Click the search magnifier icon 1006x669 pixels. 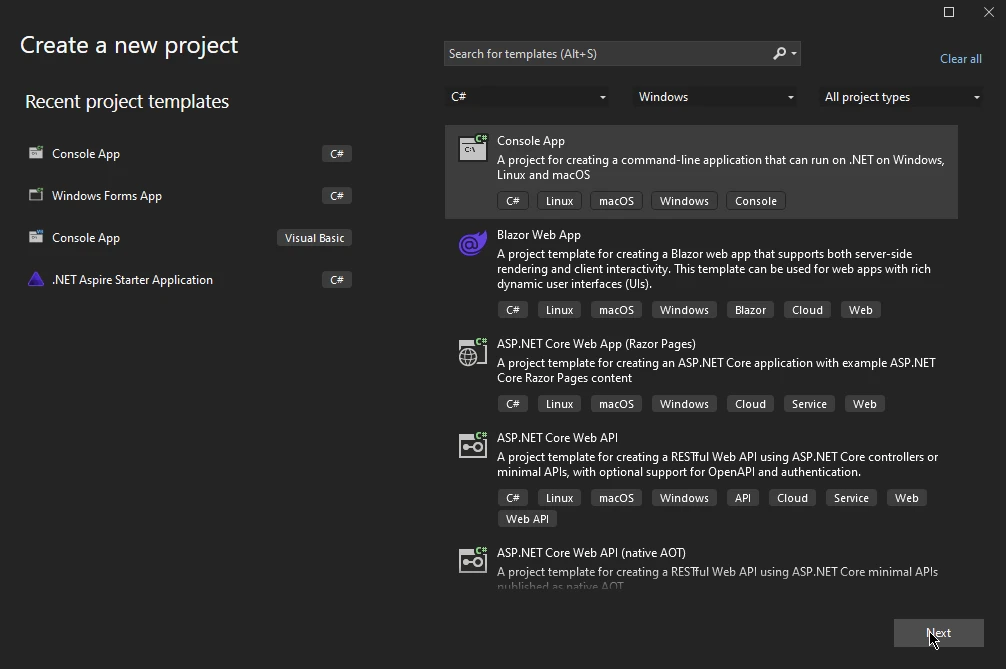pyautogui.click(x=780, y=54)
